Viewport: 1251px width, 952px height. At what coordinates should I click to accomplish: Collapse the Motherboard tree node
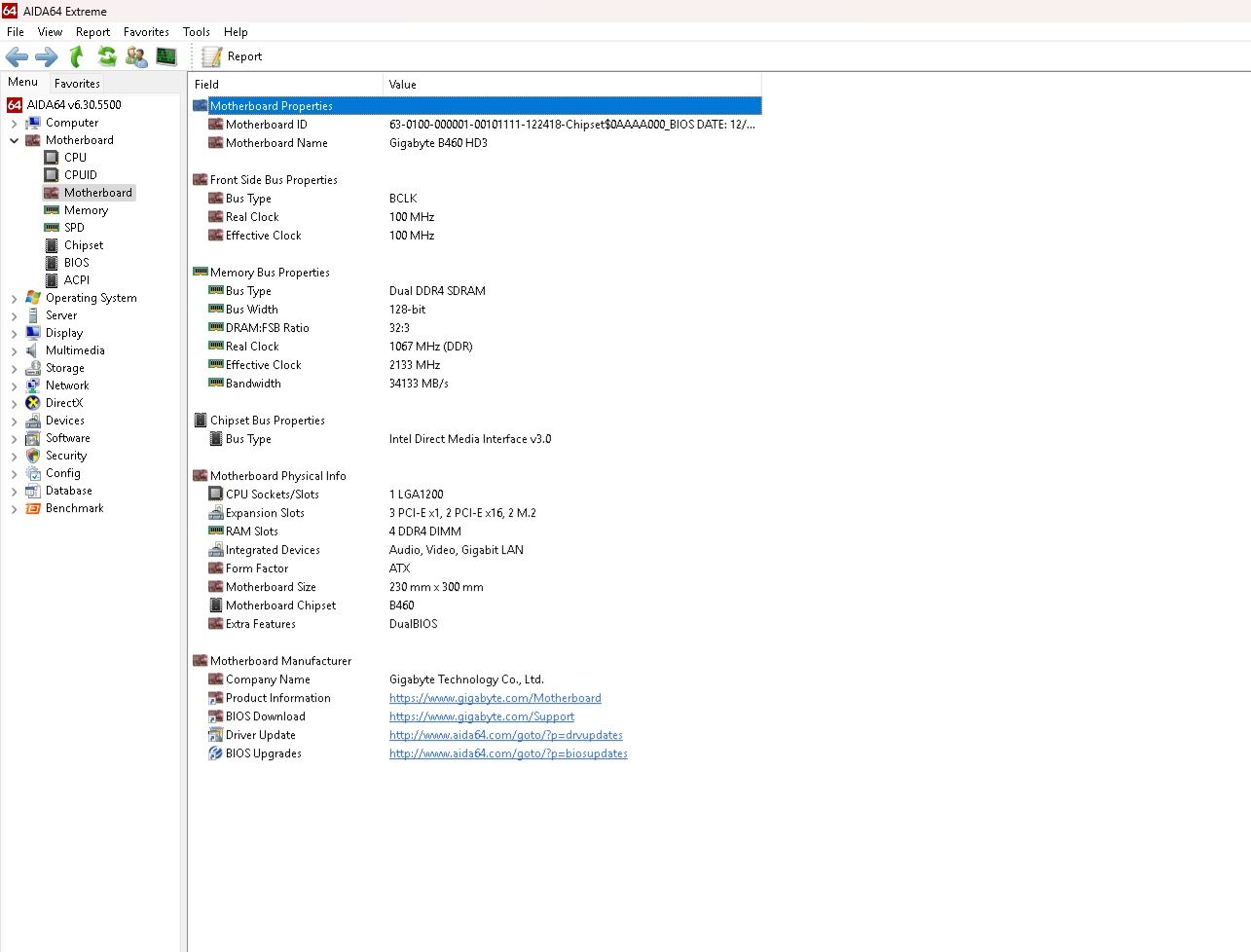14,141
